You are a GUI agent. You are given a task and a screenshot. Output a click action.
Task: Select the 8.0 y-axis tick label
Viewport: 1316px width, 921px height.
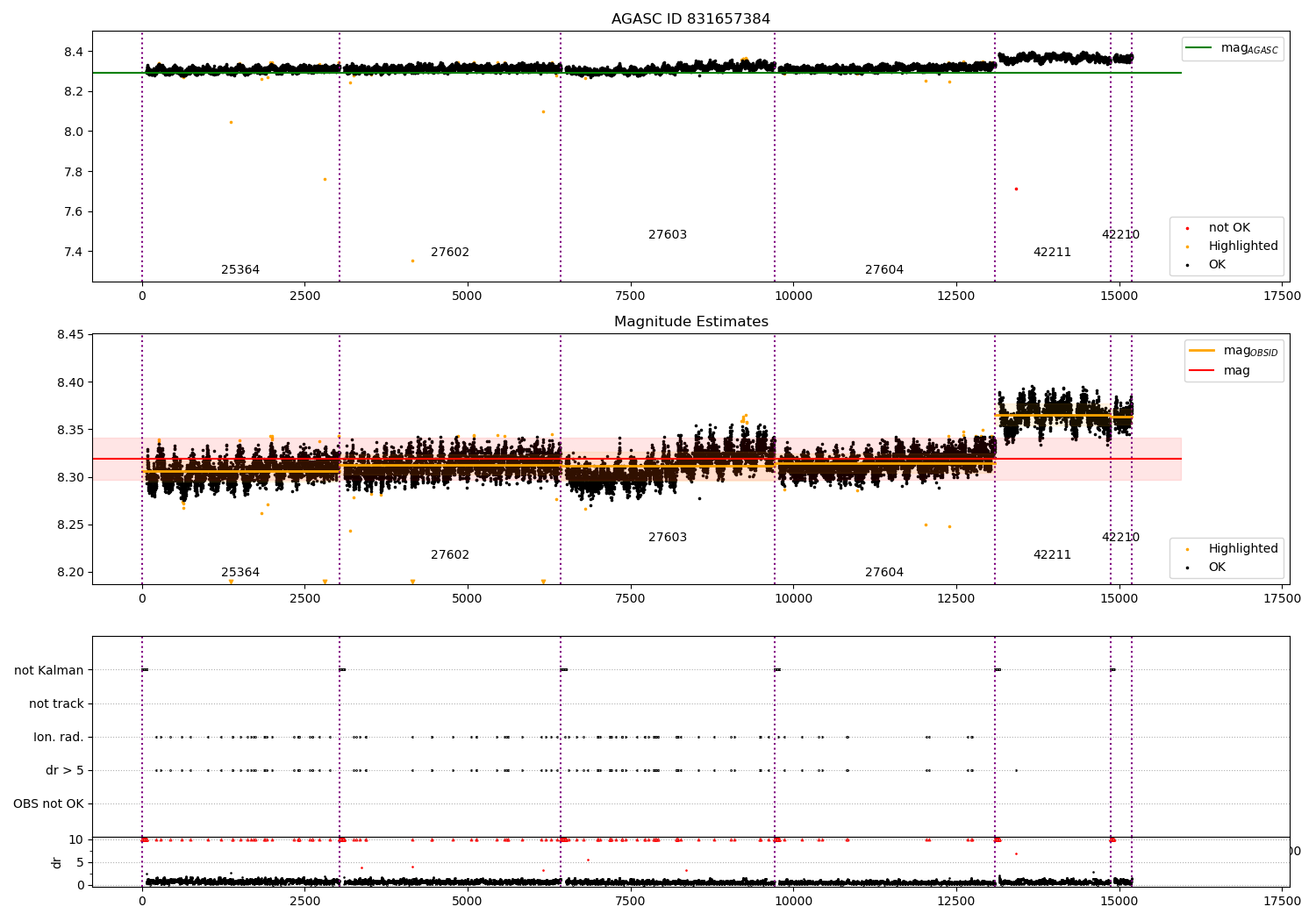(x=74, y=132)
